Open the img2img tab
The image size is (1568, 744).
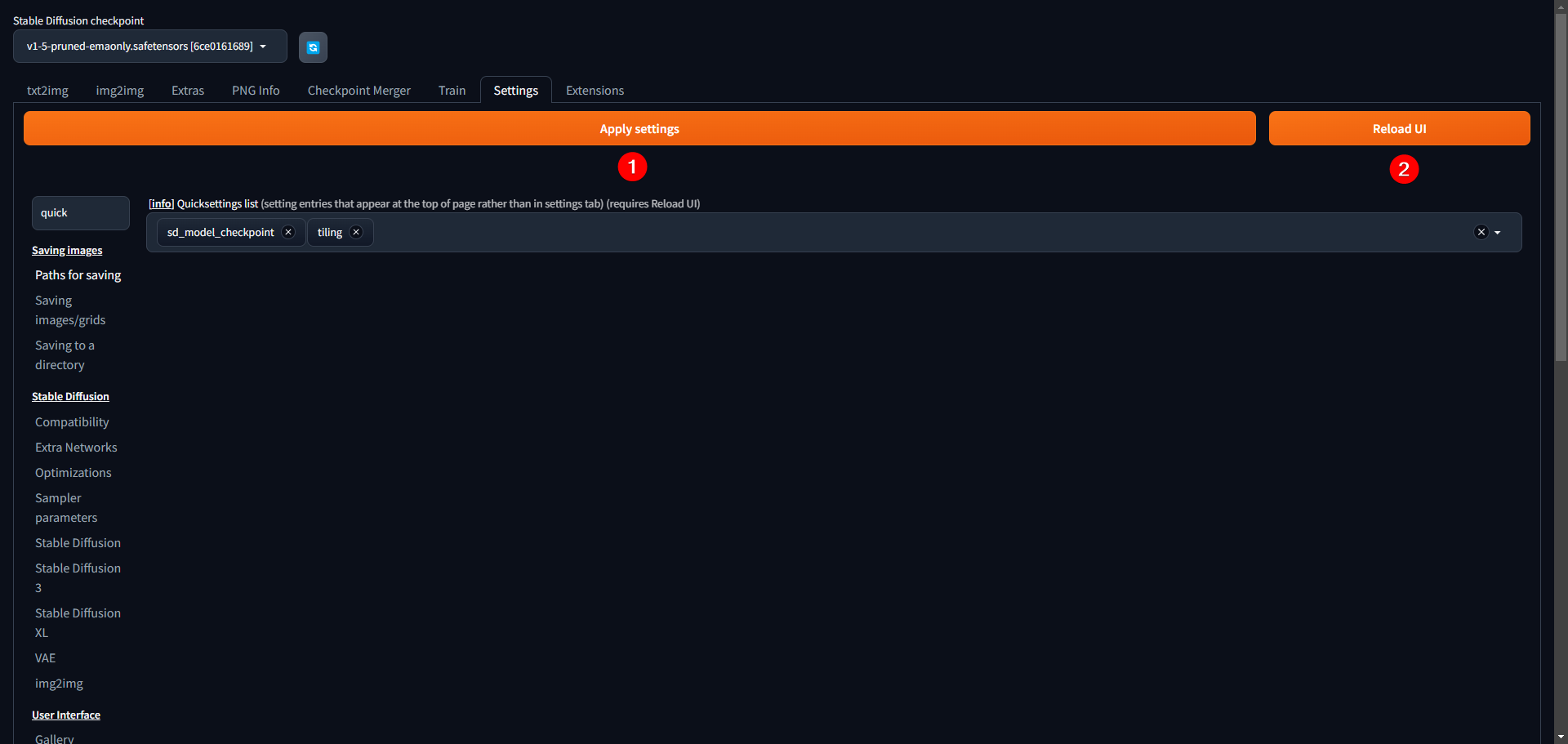tap(120, 91)
